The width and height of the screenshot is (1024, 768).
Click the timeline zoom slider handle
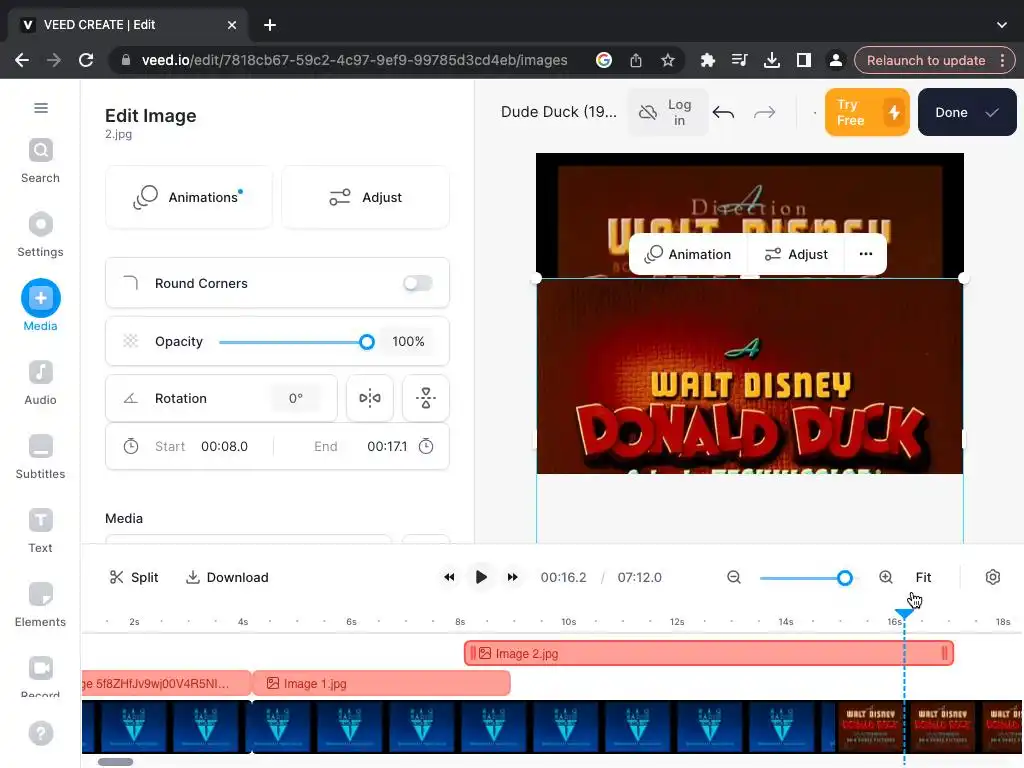(x=844, y=578)
